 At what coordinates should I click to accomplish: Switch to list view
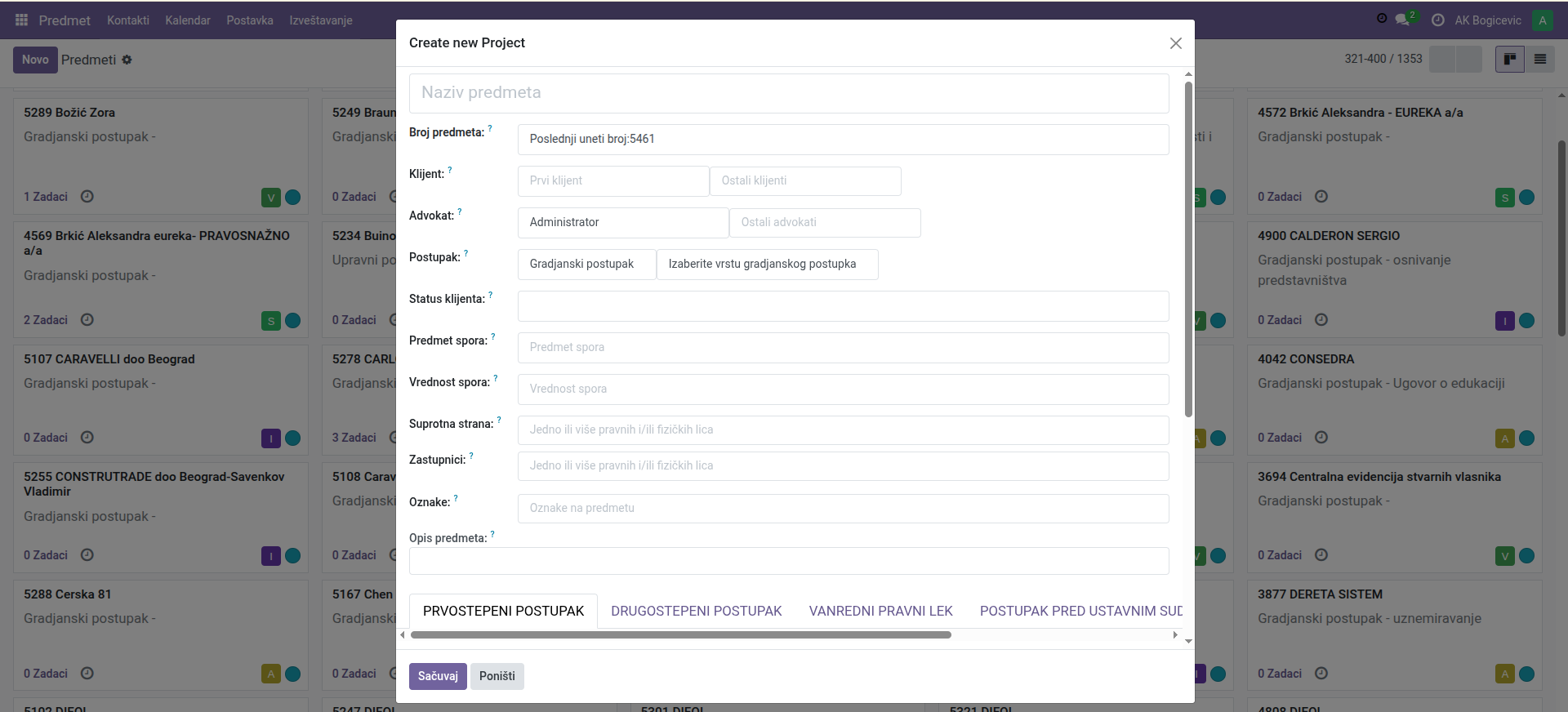point(1539,59)
